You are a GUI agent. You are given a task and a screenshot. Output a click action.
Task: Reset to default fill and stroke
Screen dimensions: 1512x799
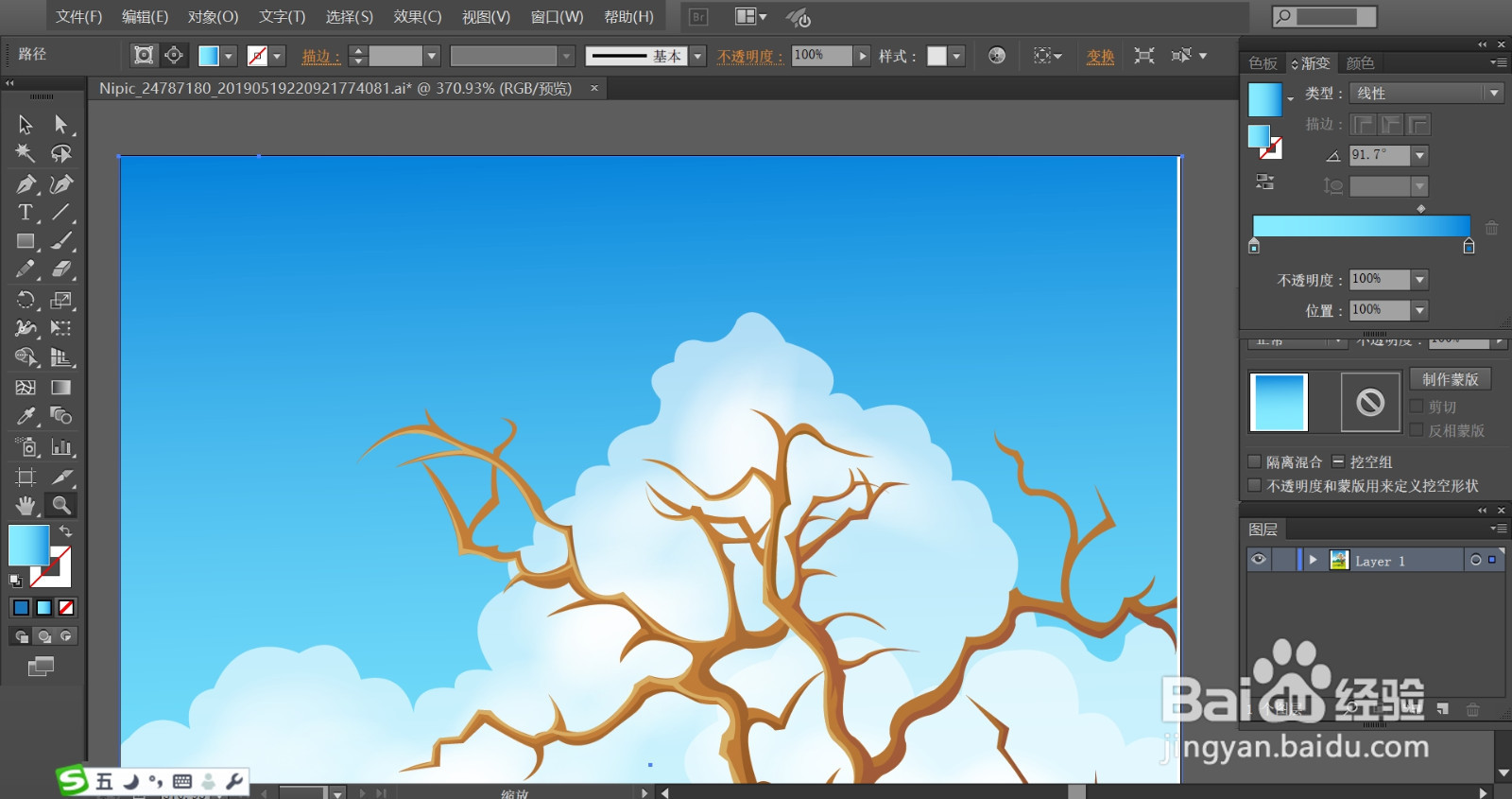(x=15, y=581)
